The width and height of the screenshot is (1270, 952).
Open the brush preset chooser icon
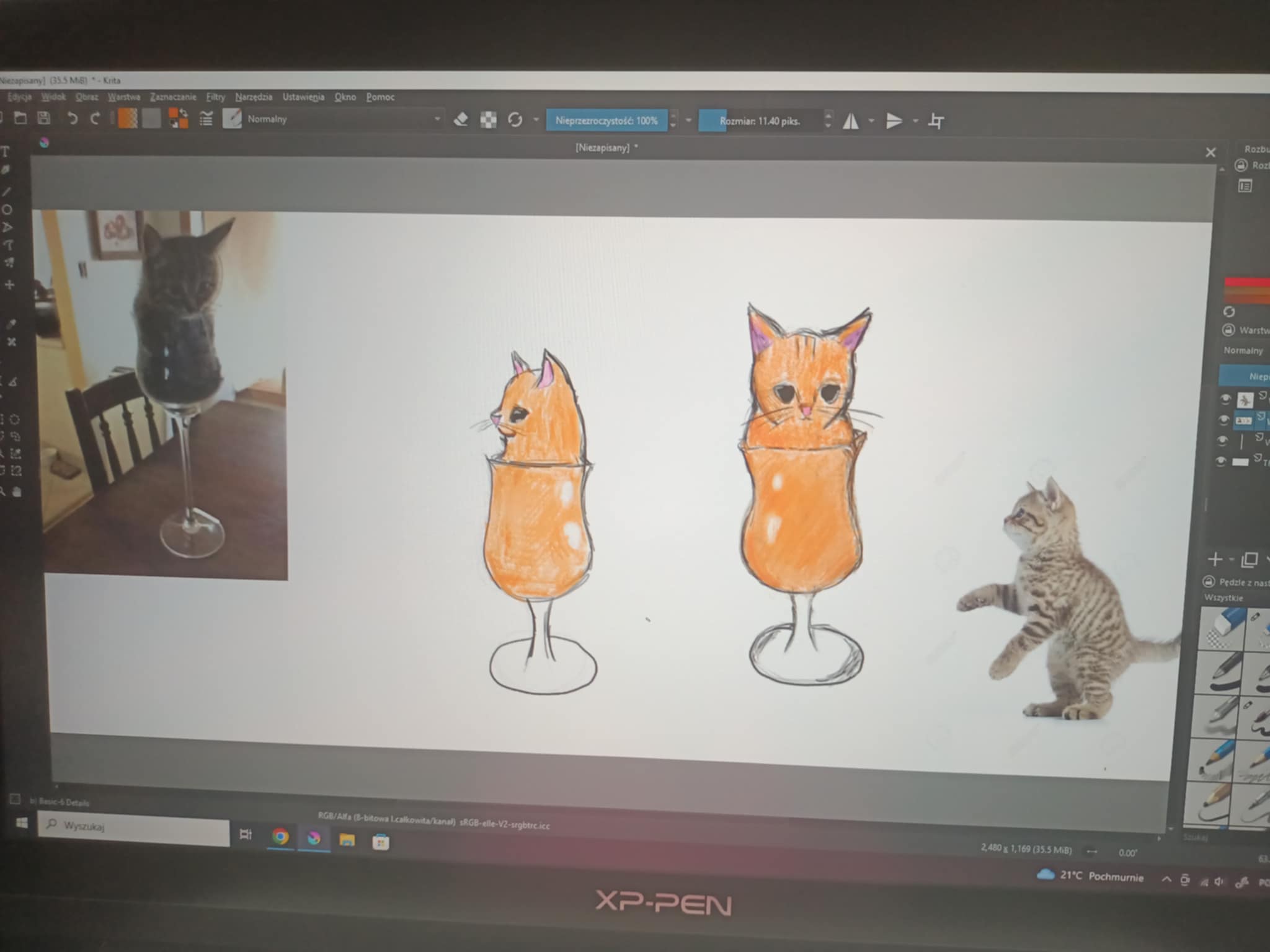coord(232,119)
